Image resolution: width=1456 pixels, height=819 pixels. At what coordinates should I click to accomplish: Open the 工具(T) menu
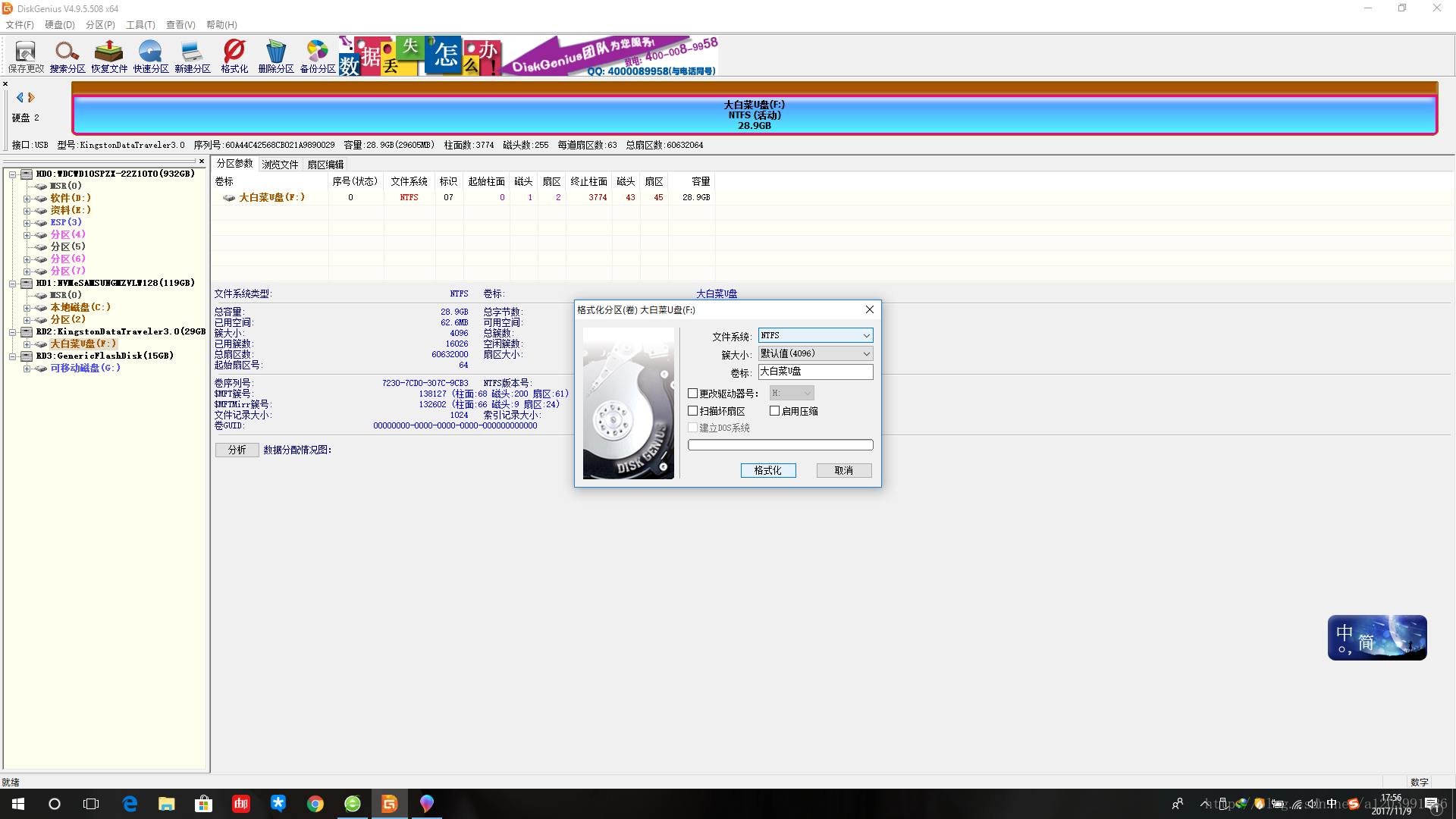pos(140,25)
